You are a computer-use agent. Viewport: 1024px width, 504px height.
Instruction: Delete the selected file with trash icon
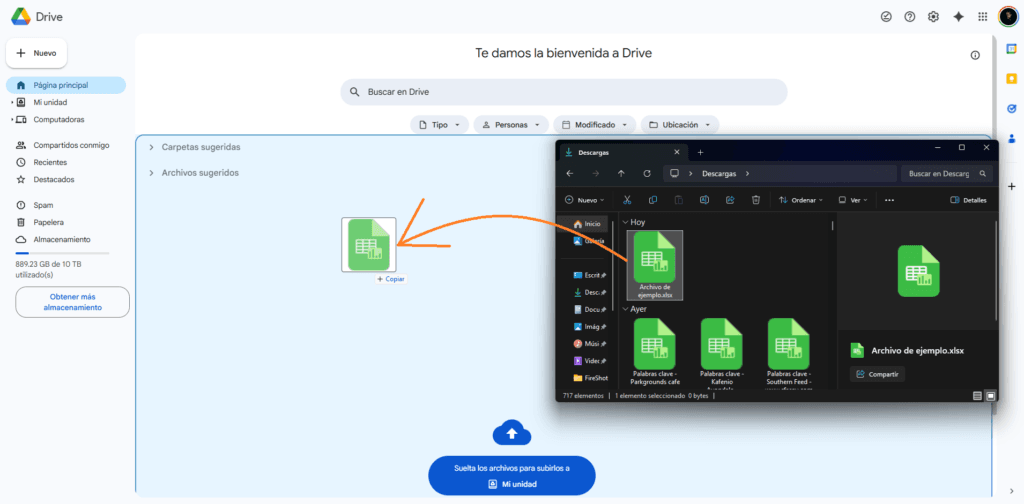coord(756,200)
